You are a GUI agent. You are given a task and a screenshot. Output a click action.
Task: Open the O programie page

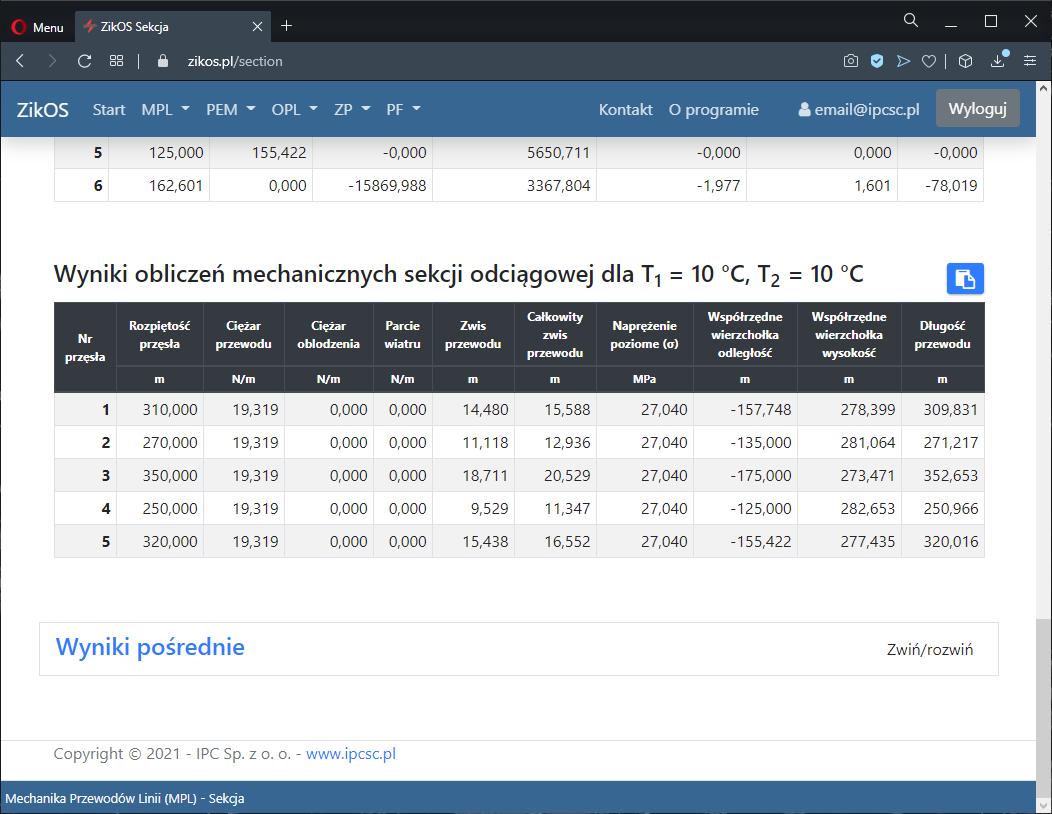(x=713, y=110)
